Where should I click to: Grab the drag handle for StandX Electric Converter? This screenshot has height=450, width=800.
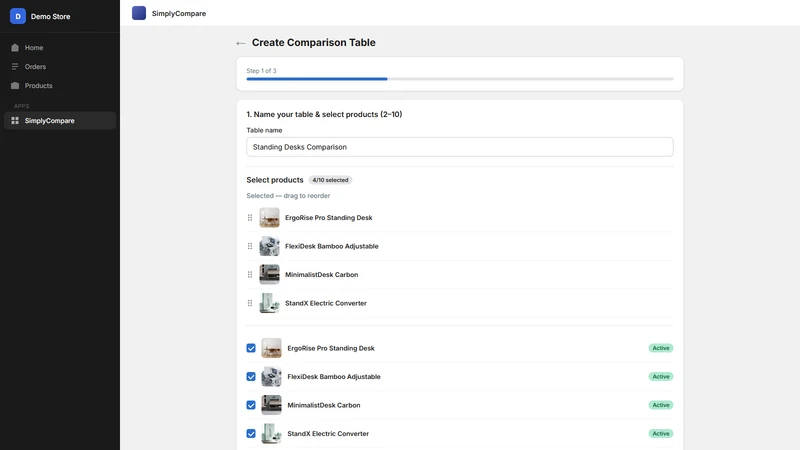click(250, 303)
